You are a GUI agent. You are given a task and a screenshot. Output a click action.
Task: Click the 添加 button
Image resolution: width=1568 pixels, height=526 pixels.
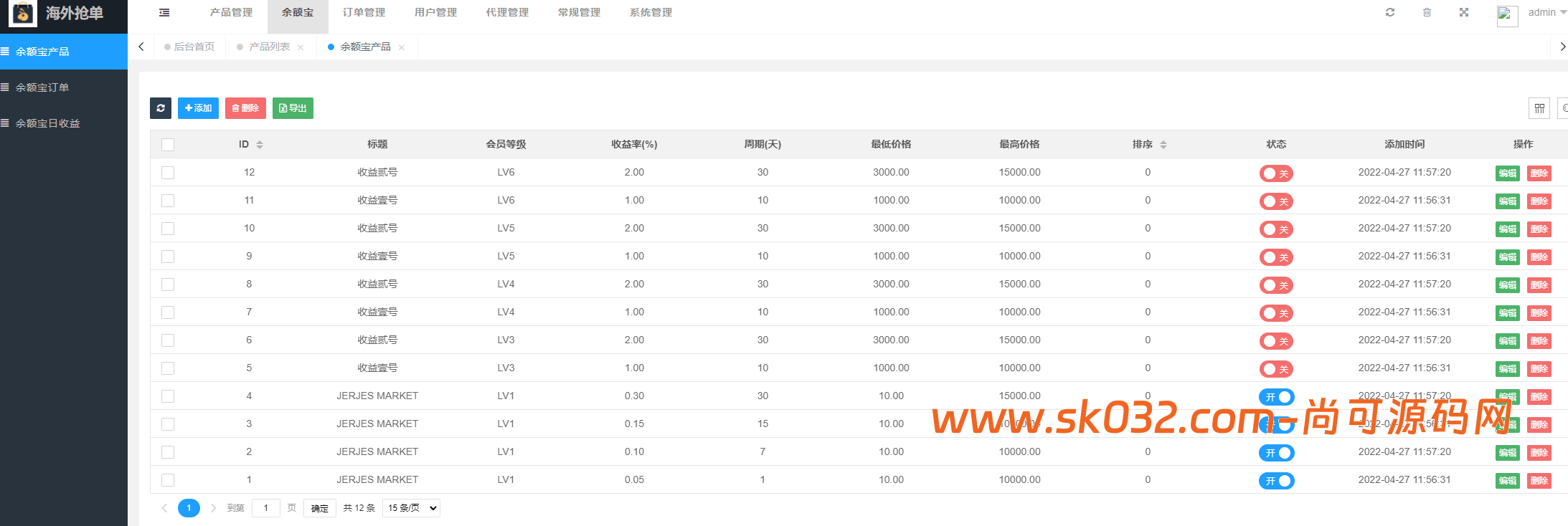tap(198, 108)
